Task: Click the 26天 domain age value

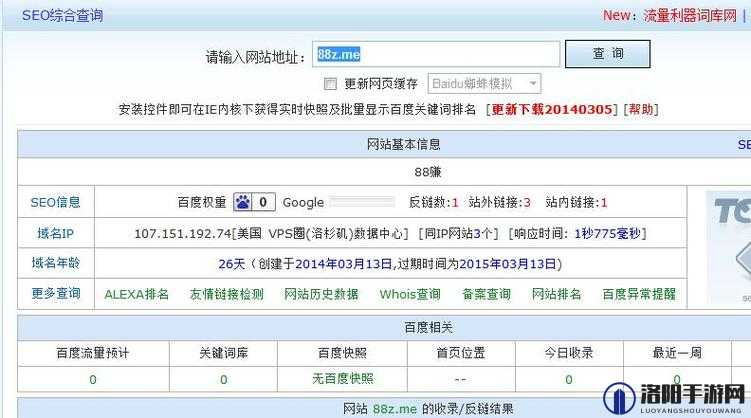Action: pyautogui.click(x=232, y=264)
